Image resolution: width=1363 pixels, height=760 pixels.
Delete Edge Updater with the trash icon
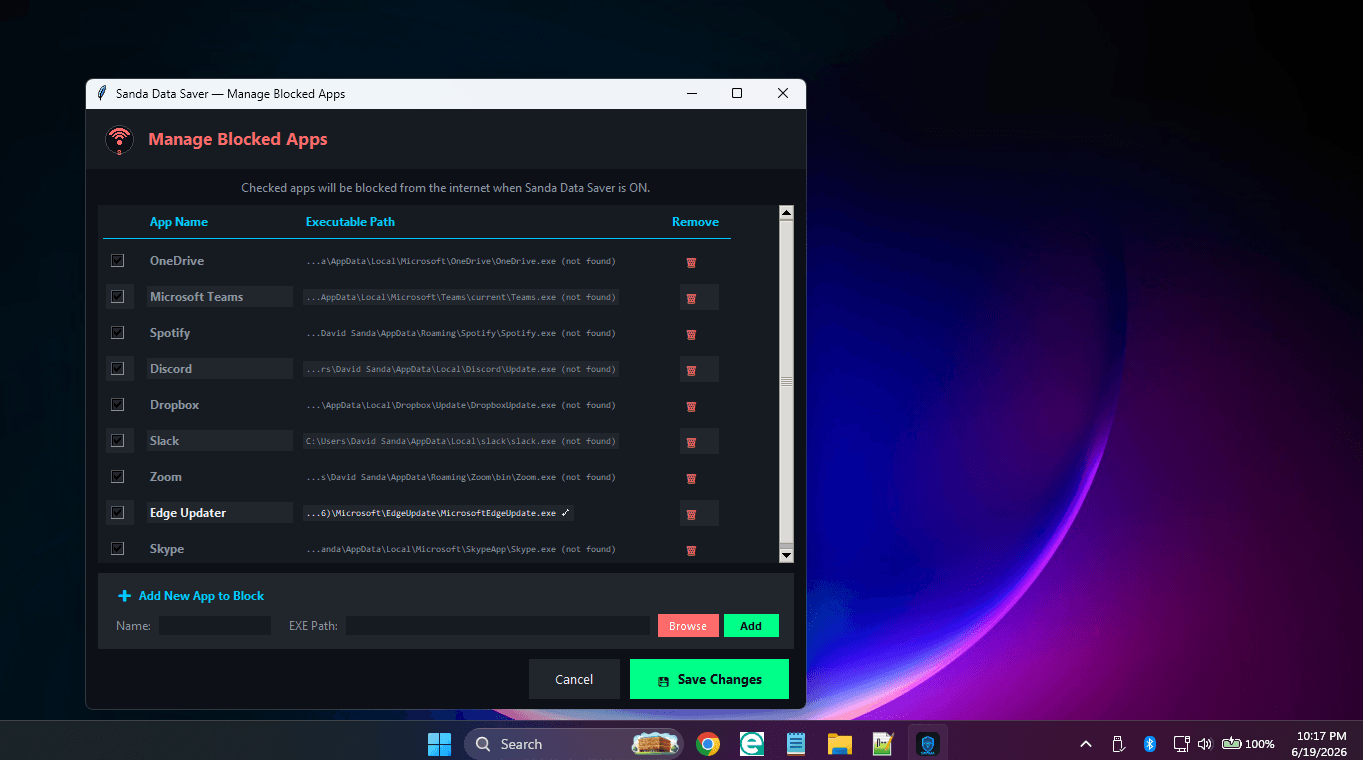[x=691, y=514]
